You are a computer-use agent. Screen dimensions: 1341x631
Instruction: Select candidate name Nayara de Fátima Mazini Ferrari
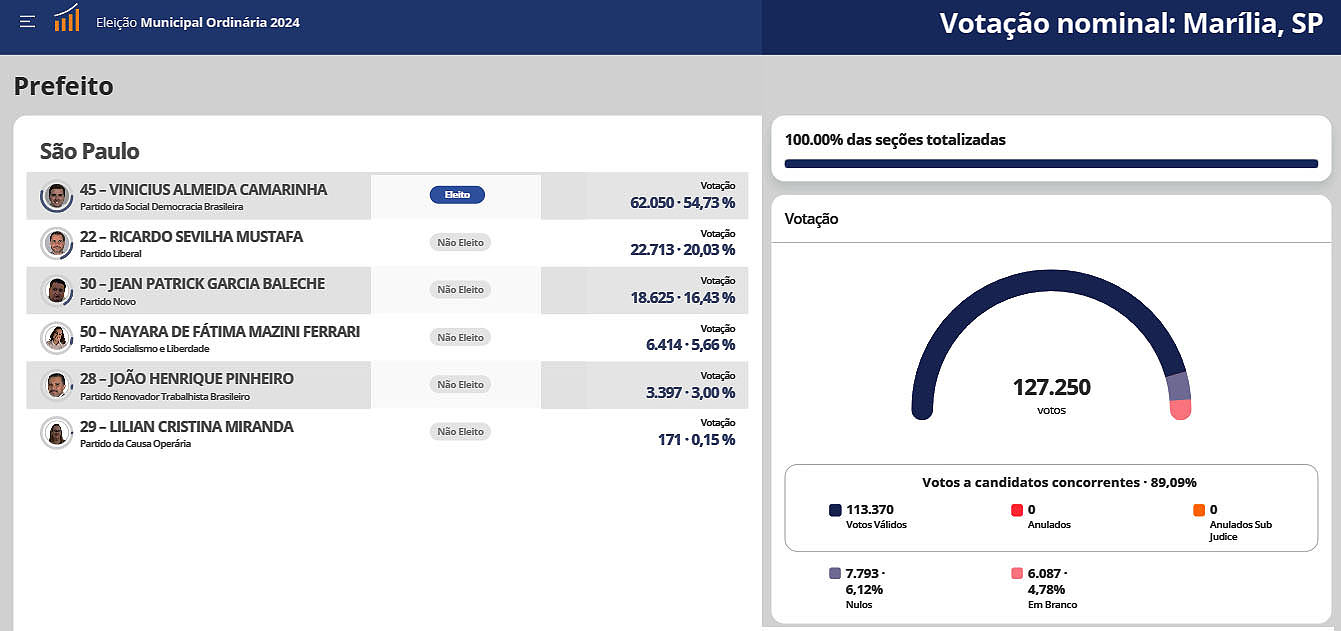point(220,331)
